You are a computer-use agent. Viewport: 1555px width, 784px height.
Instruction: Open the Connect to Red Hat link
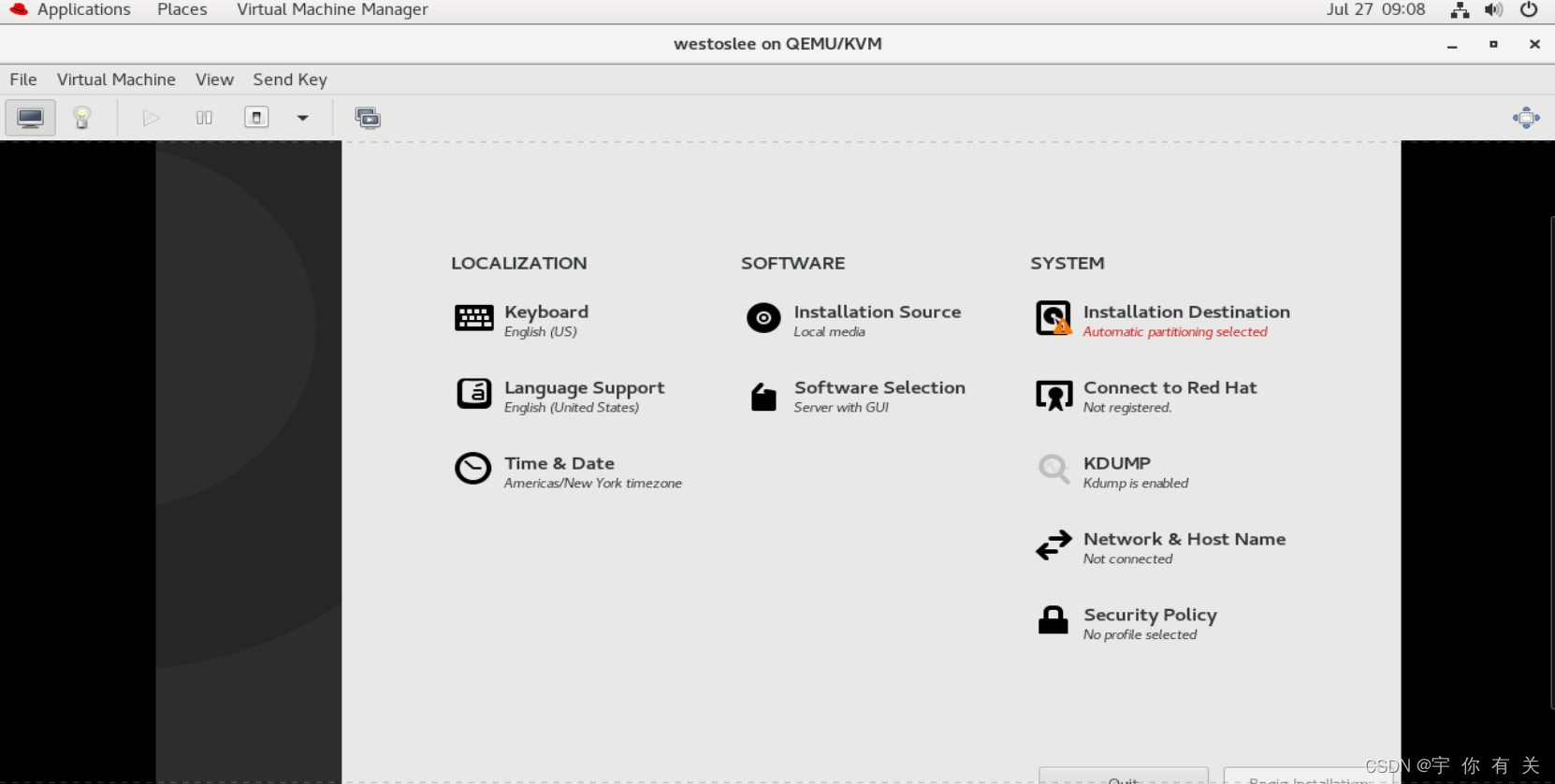coord(1170,387)
